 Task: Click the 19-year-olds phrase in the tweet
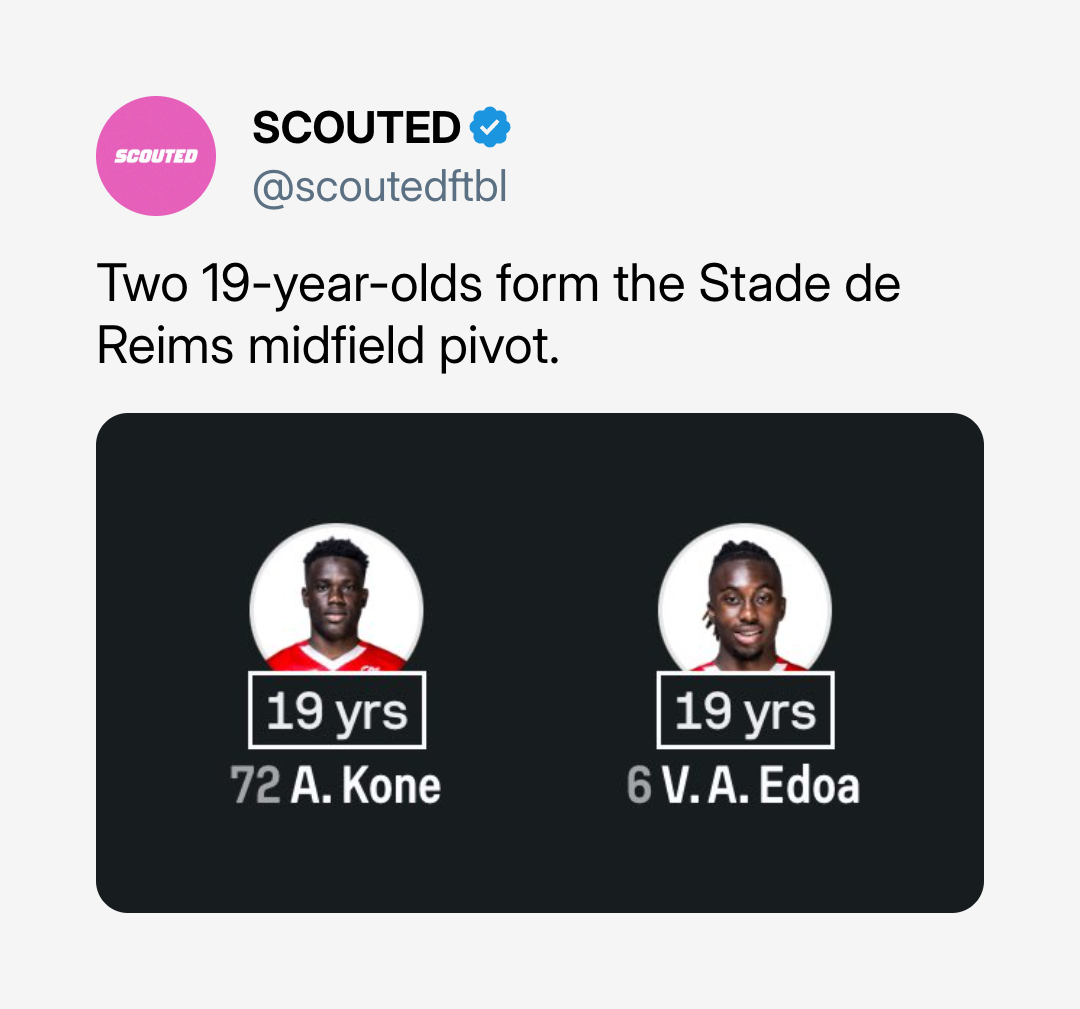(x=341, y=284)
